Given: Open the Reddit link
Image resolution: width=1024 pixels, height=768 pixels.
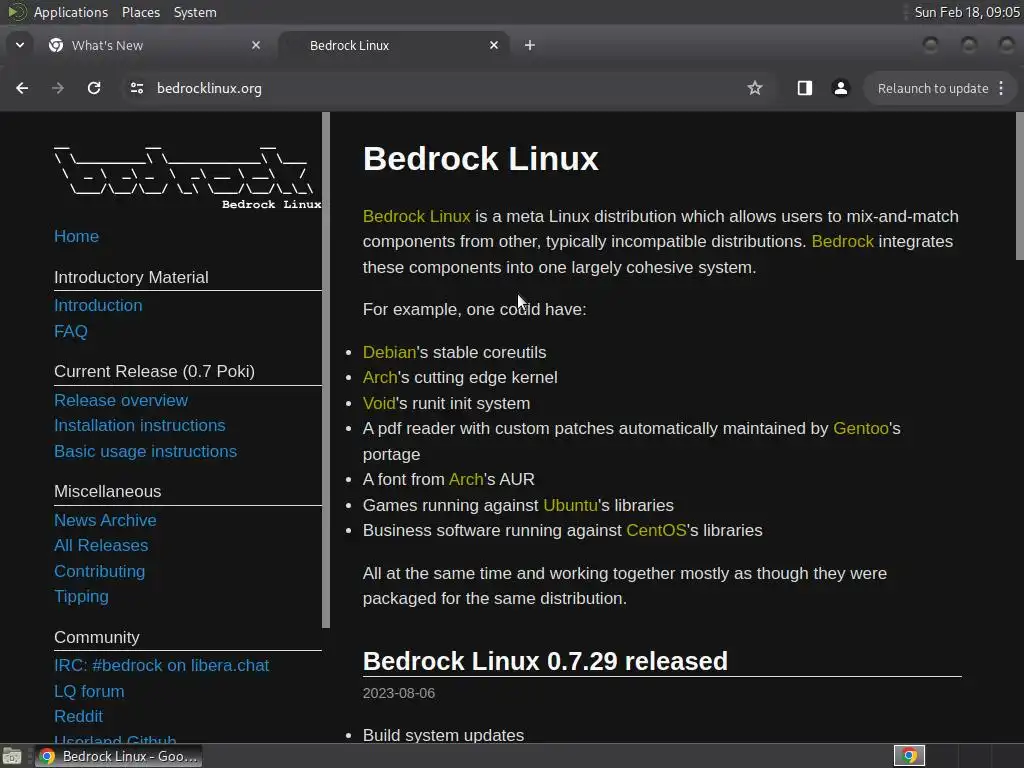Looking at the screenshot, I should tap(78, 716).
